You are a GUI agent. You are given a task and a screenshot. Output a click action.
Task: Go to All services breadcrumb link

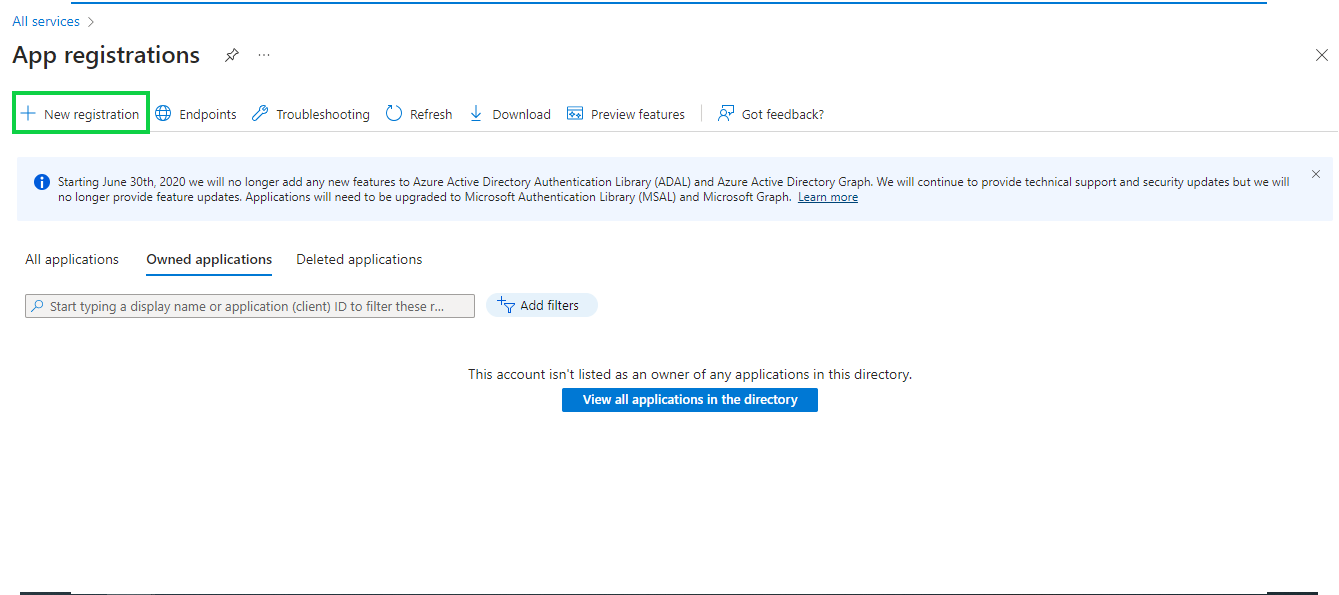pos(46,21)
